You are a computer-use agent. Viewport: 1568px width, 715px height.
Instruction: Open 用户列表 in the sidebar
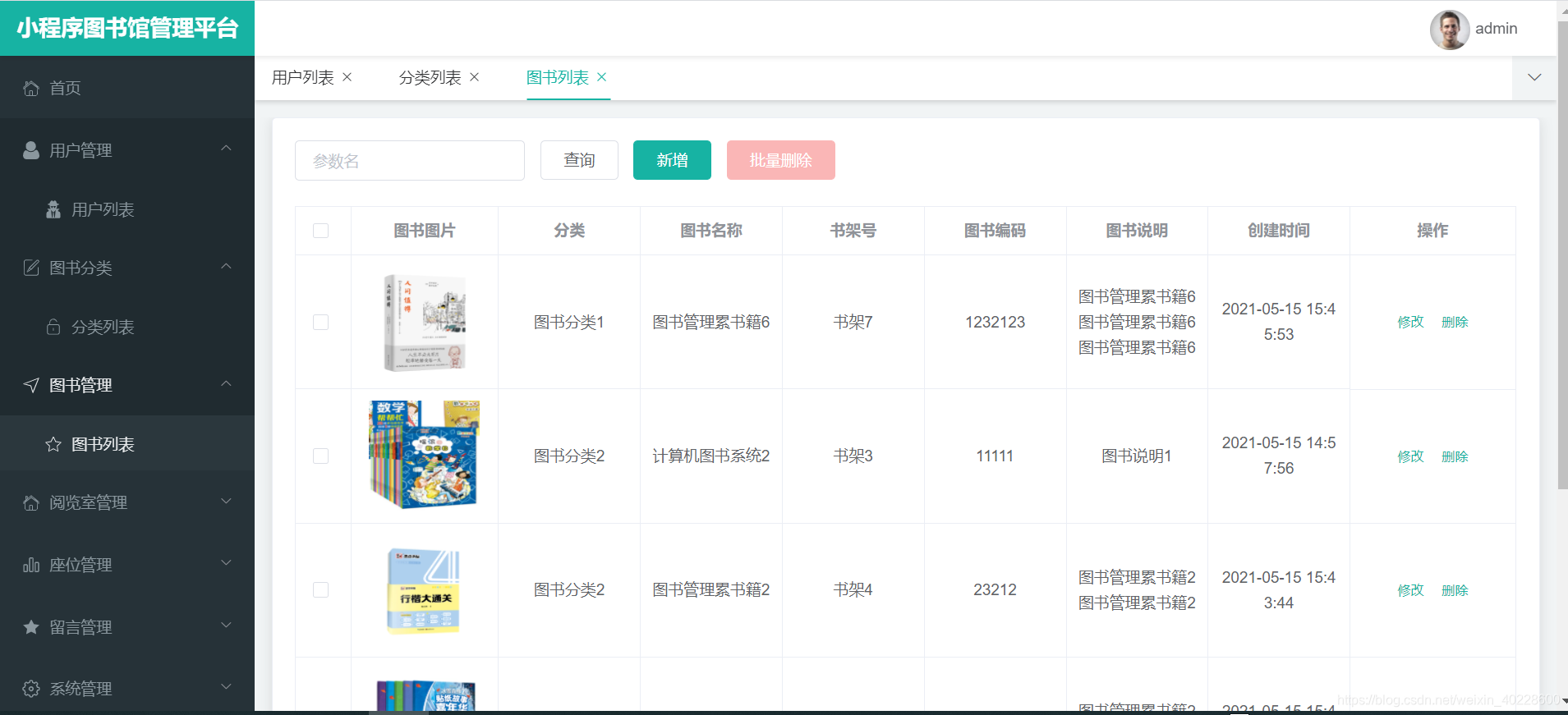(x=103, y=209)
